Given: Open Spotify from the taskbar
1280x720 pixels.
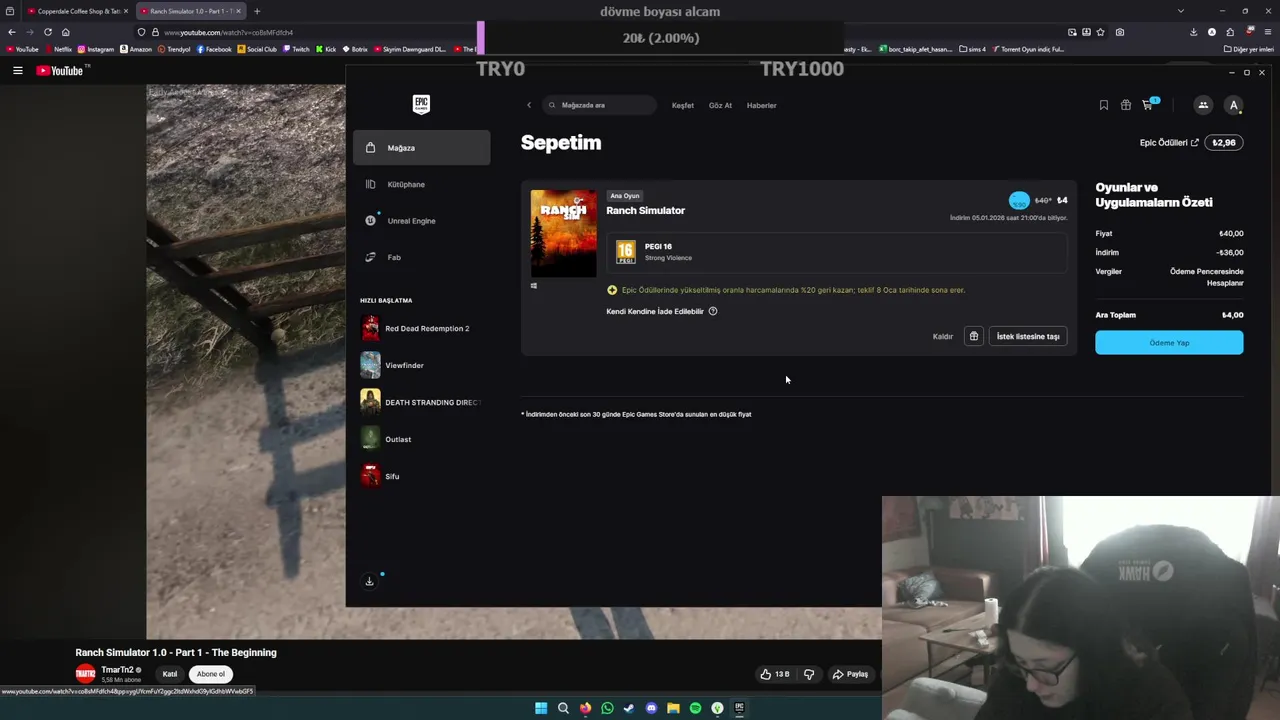Looking at the screenshot, I should point(695,708).
